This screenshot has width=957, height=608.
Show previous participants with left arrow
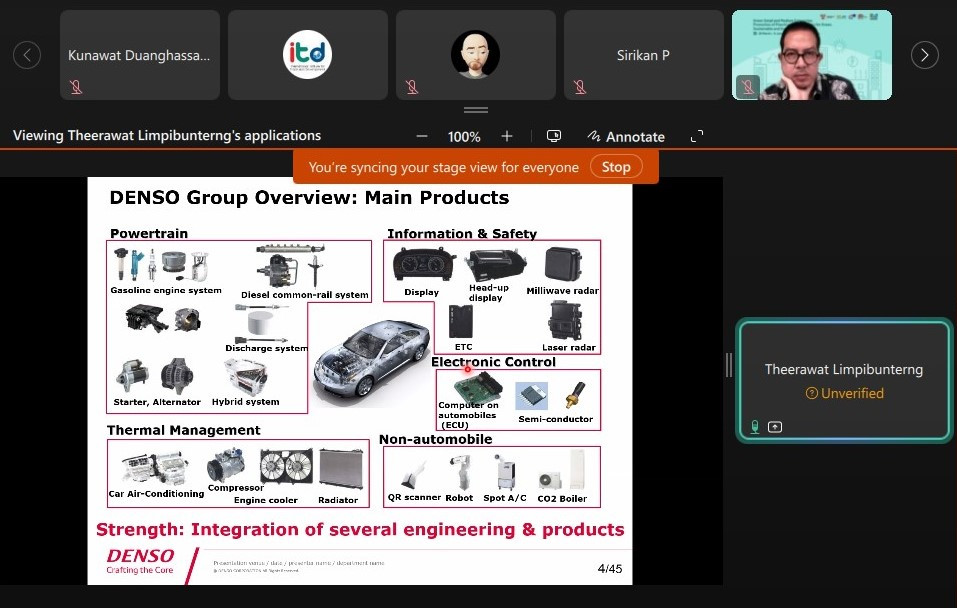27,55
